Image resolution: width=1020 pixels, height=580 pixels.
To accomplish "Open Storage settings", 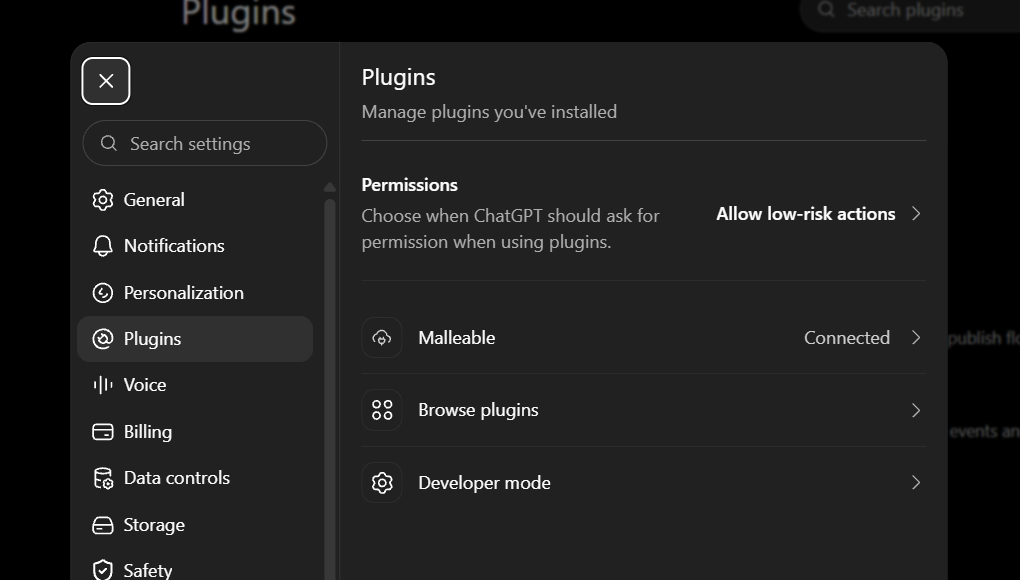I will click(195, 525).
